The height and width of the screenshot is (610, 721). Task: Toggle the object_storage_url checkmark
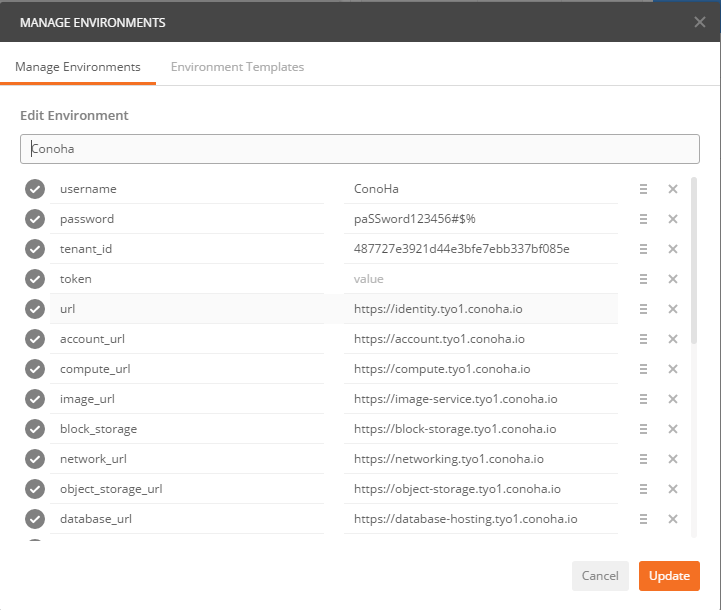(35, 489)
